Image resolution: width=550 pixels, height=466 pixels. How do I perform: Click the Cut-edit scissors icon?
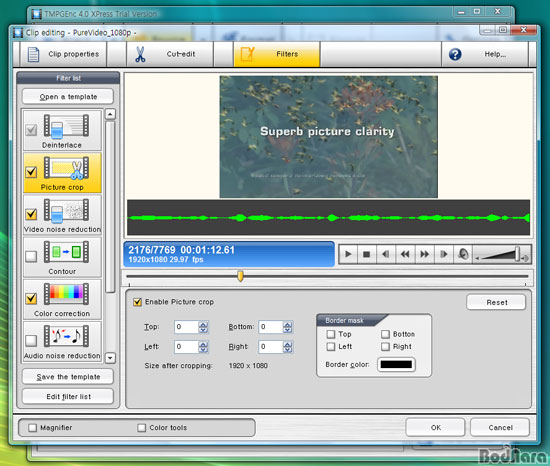pos(140,54)
